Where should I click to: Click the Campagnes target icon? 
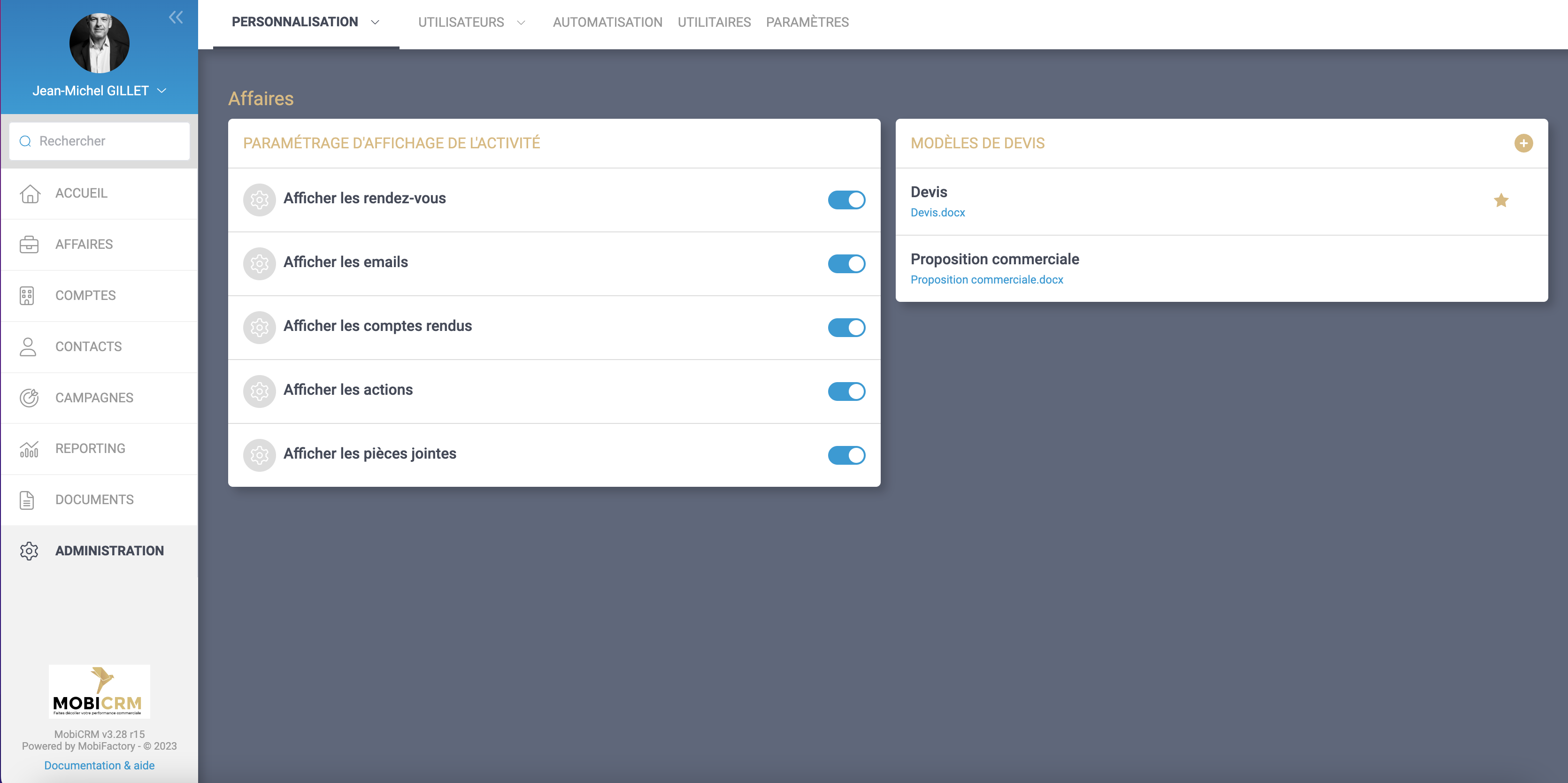pos(29,398)
